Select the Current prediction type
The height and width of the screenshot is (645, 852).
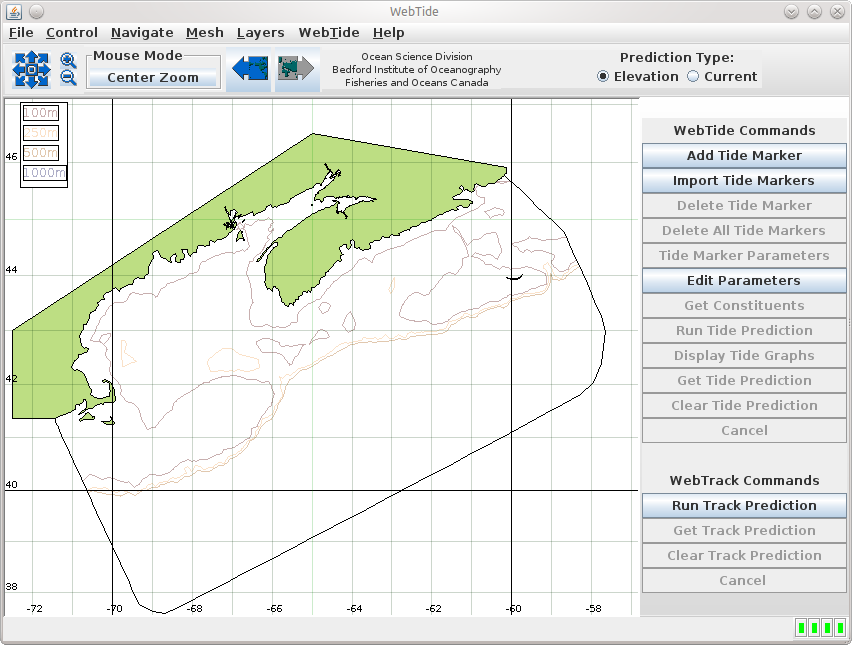click(692, 77)
